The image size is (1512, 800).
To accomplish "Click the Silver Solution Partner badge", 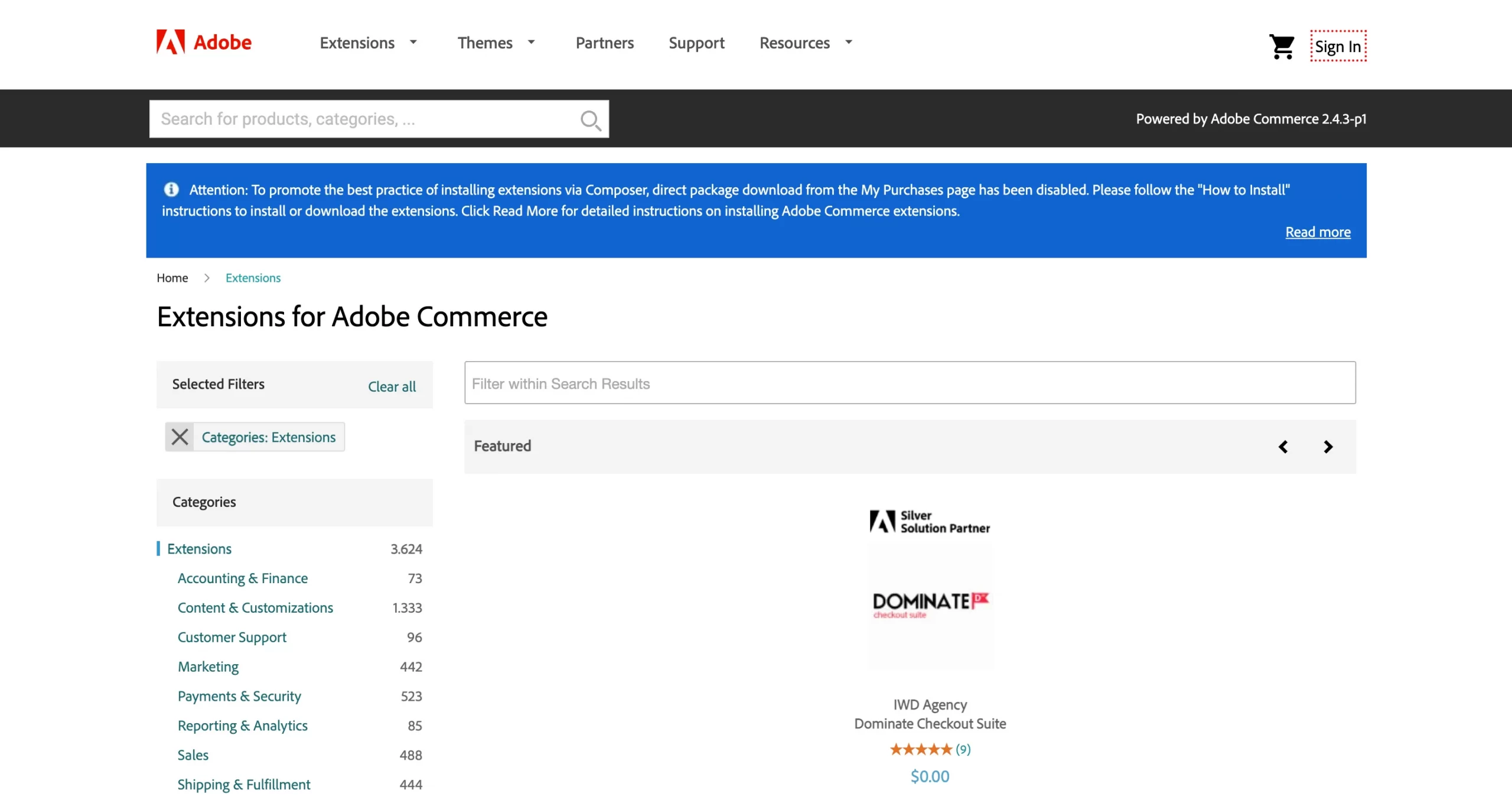I will 928,521.
